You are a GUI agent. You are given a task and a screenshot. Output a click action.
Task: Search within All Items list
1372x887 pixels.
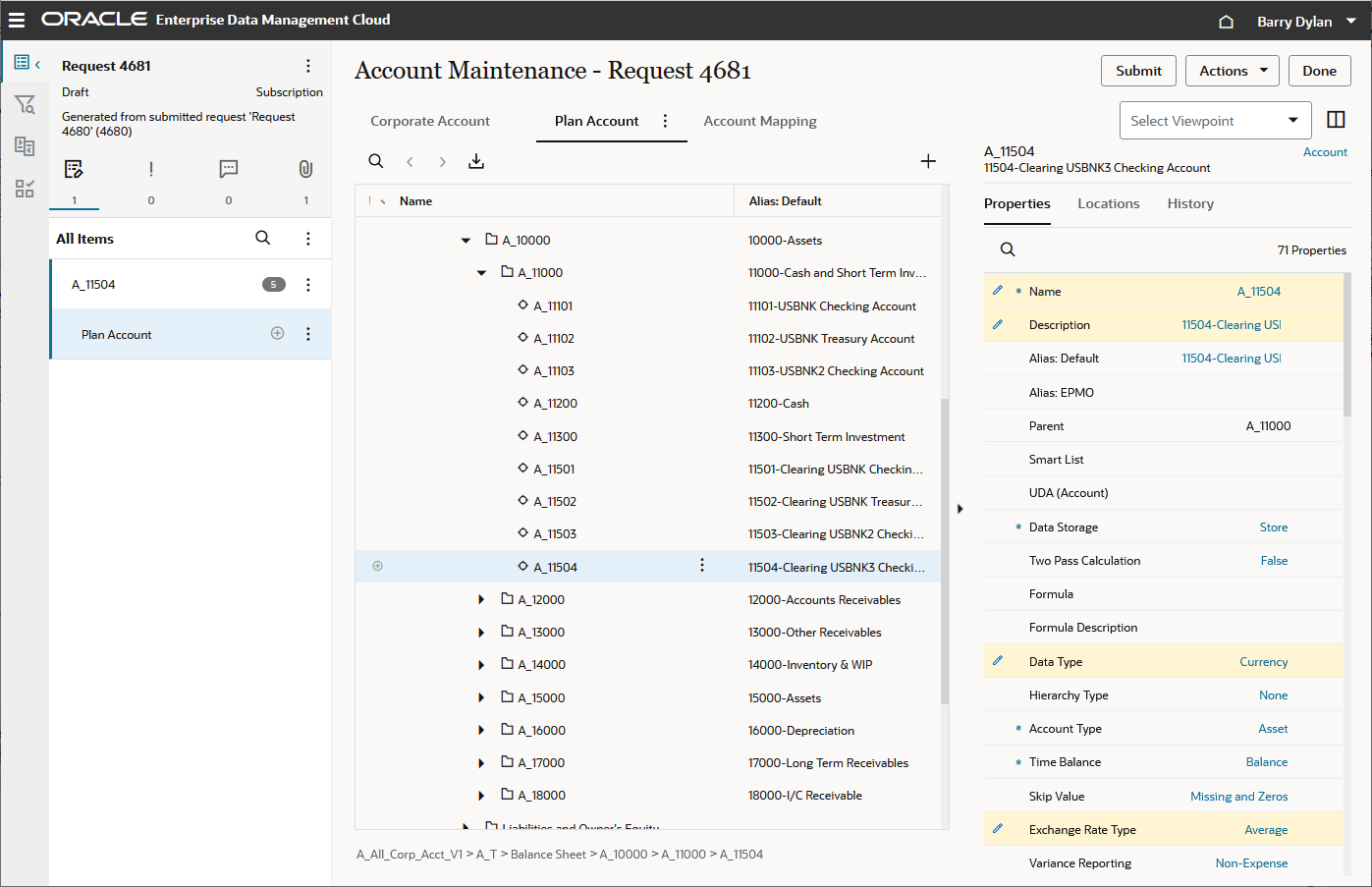(x=262, y=238)
